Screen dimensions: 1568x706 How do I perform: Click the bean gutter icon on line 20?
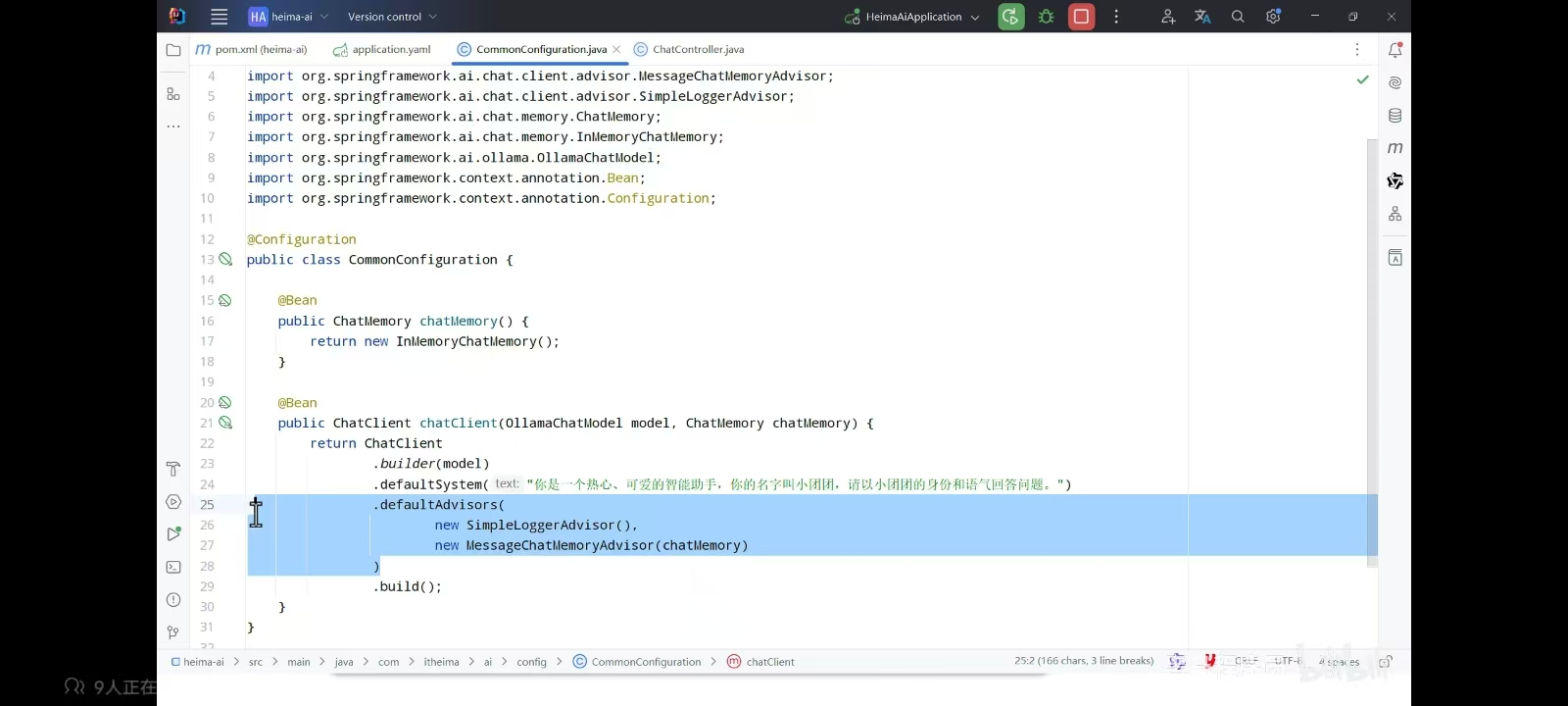click(x=225, y=402)
